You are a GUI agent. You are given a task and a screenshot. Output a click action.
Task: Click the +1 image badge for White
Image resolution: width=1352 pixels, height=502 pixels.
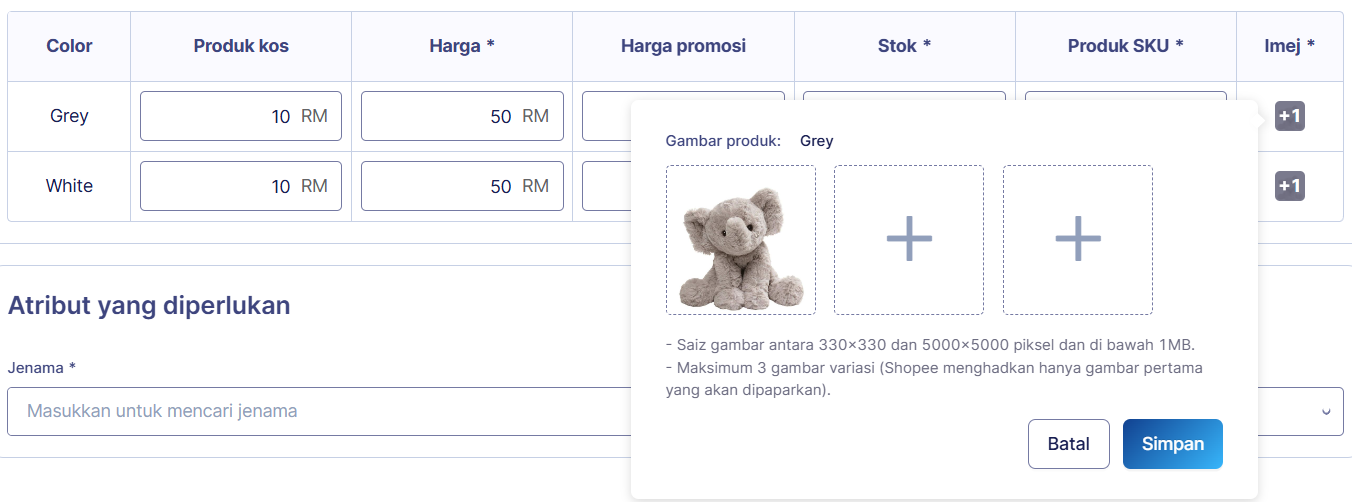point(1290,186)
